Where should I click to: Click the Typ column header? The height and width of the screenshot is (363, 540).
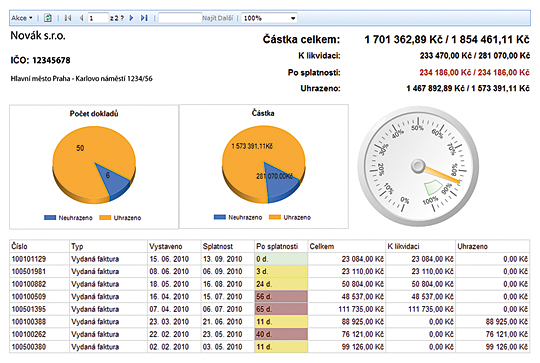click(108, 246)
